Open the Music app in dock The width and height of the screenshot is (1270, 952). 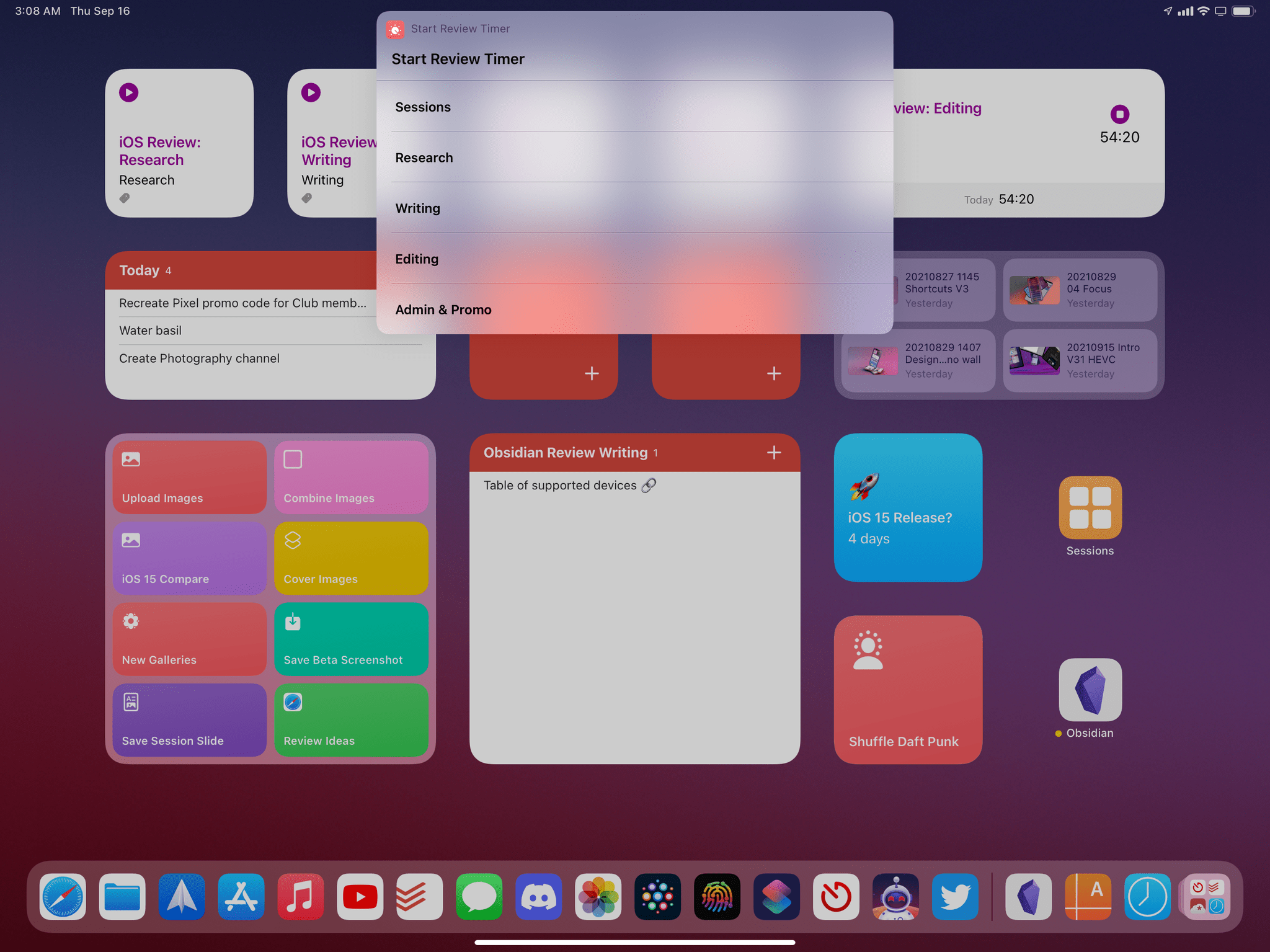(301, 896)
